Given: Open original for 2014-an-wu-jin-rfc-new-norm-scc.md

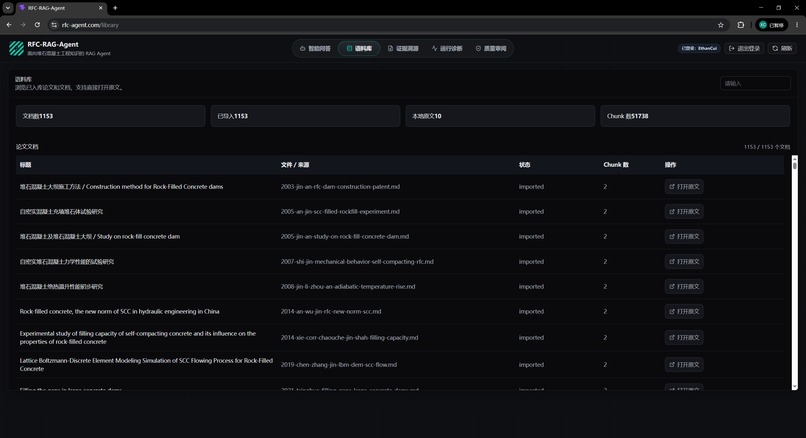Looking at the screenshot, I should pyautogui.click(x=684, y=312).
